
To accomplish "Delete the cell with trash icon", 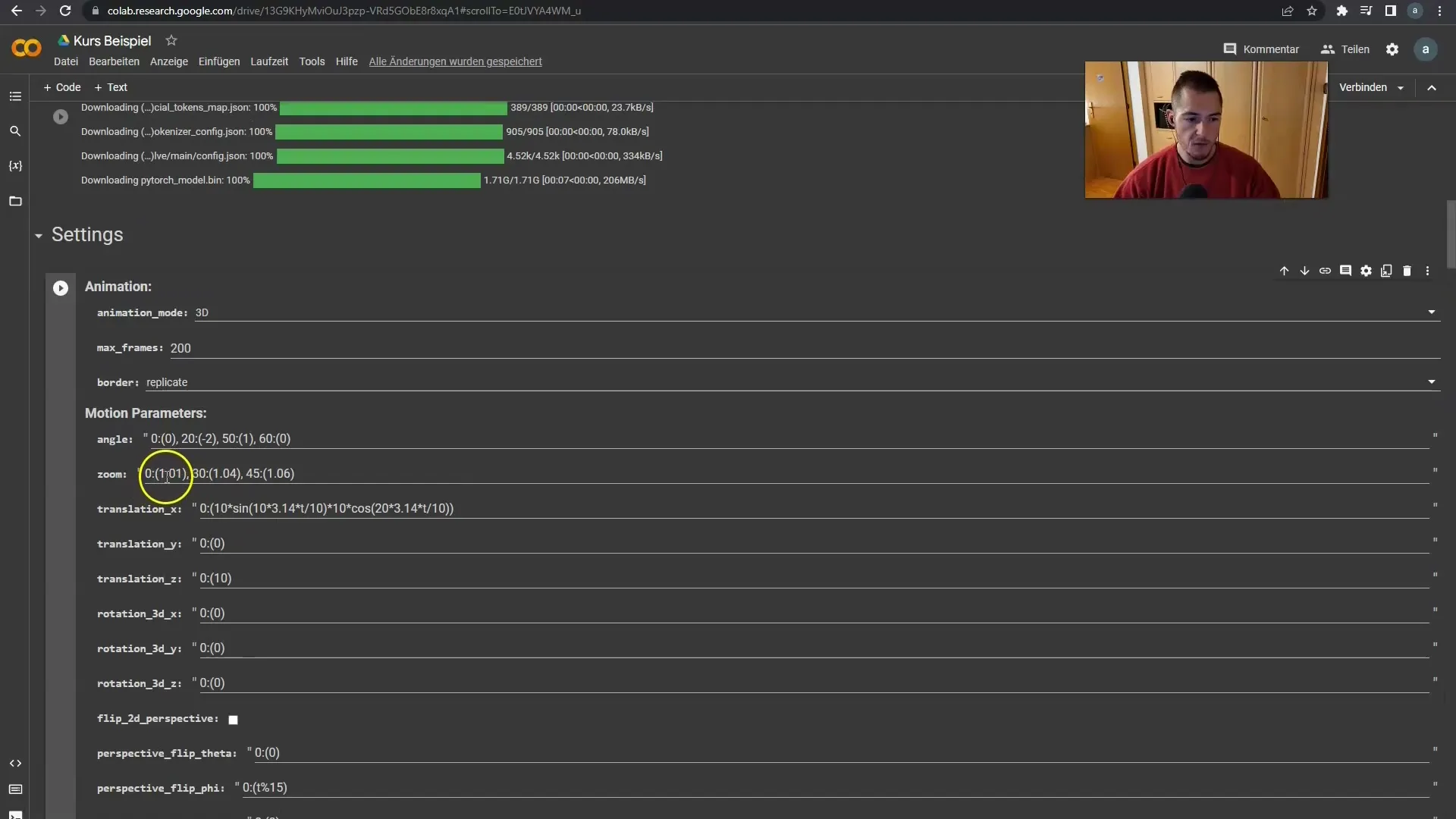I will coord(1407,271).
